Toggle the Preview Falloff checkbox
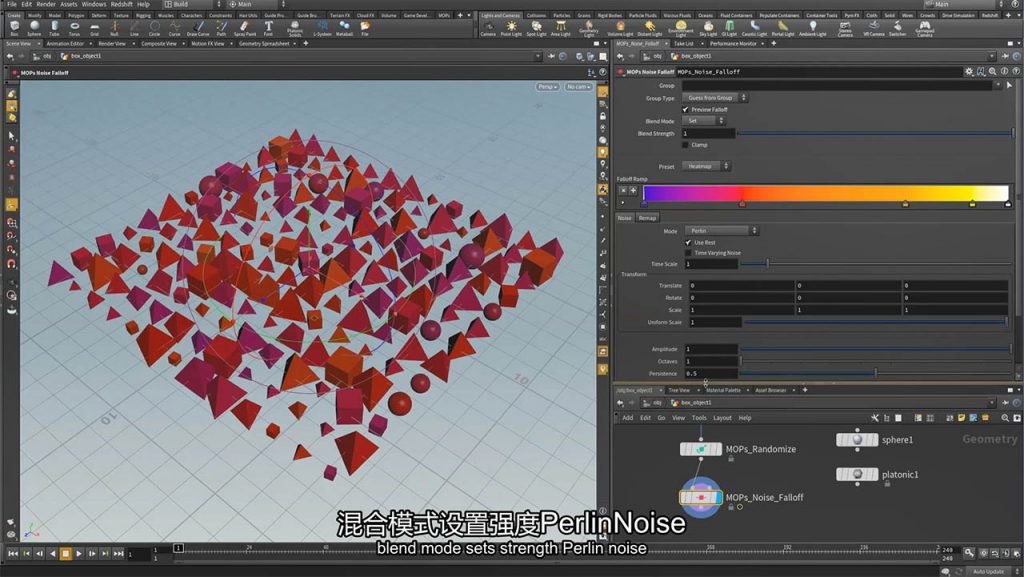The width and height of the screenshot is (1024, 577). (x=686, y=110)
